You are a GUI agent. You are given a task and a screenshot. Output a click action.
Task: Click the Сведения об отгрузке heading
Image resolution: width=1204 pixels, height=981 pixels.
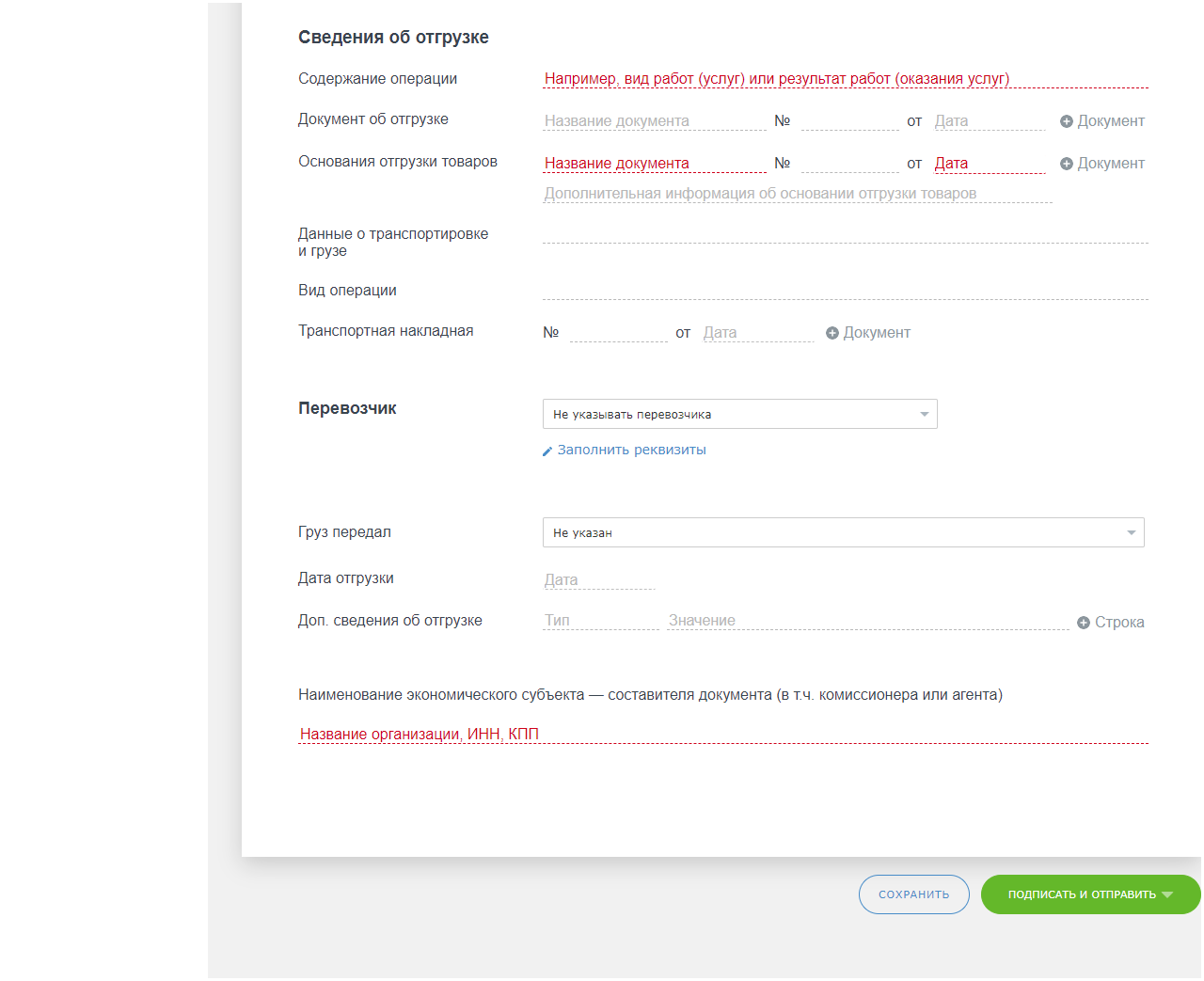point(393,38)
